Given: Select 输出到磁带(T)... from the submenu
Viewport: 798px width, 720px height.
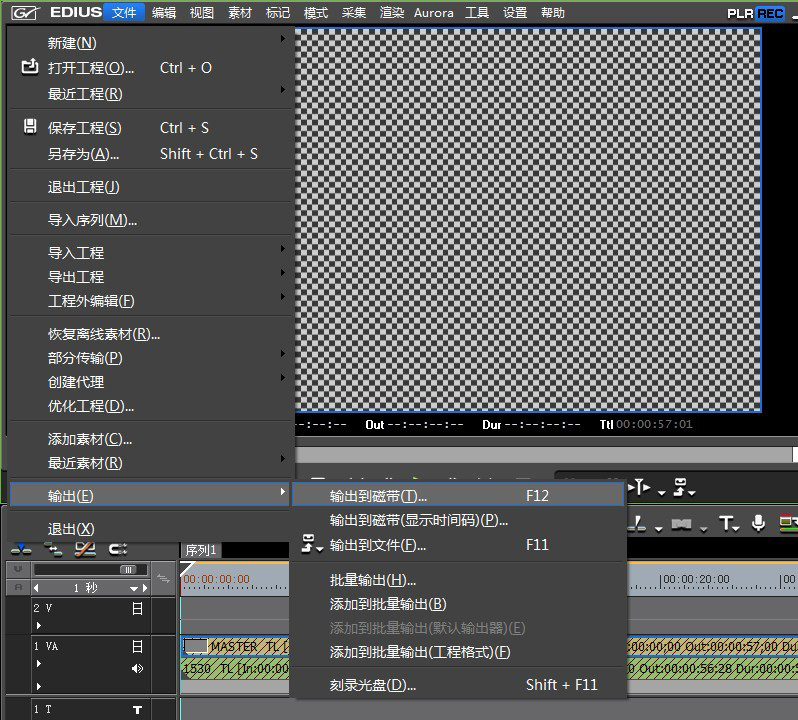Looking at the screenshot, I should (458, 495).
